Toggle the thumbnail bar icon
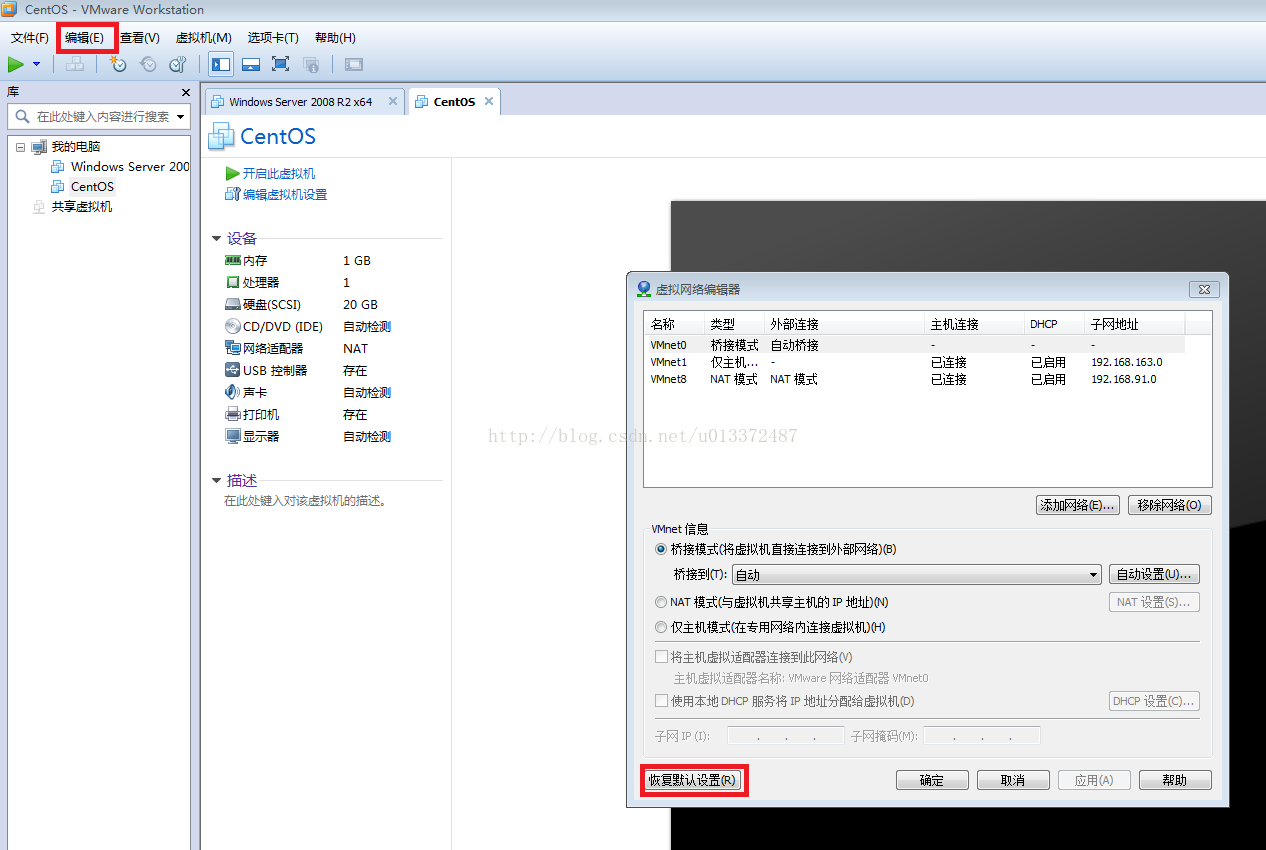 (251, 64)
